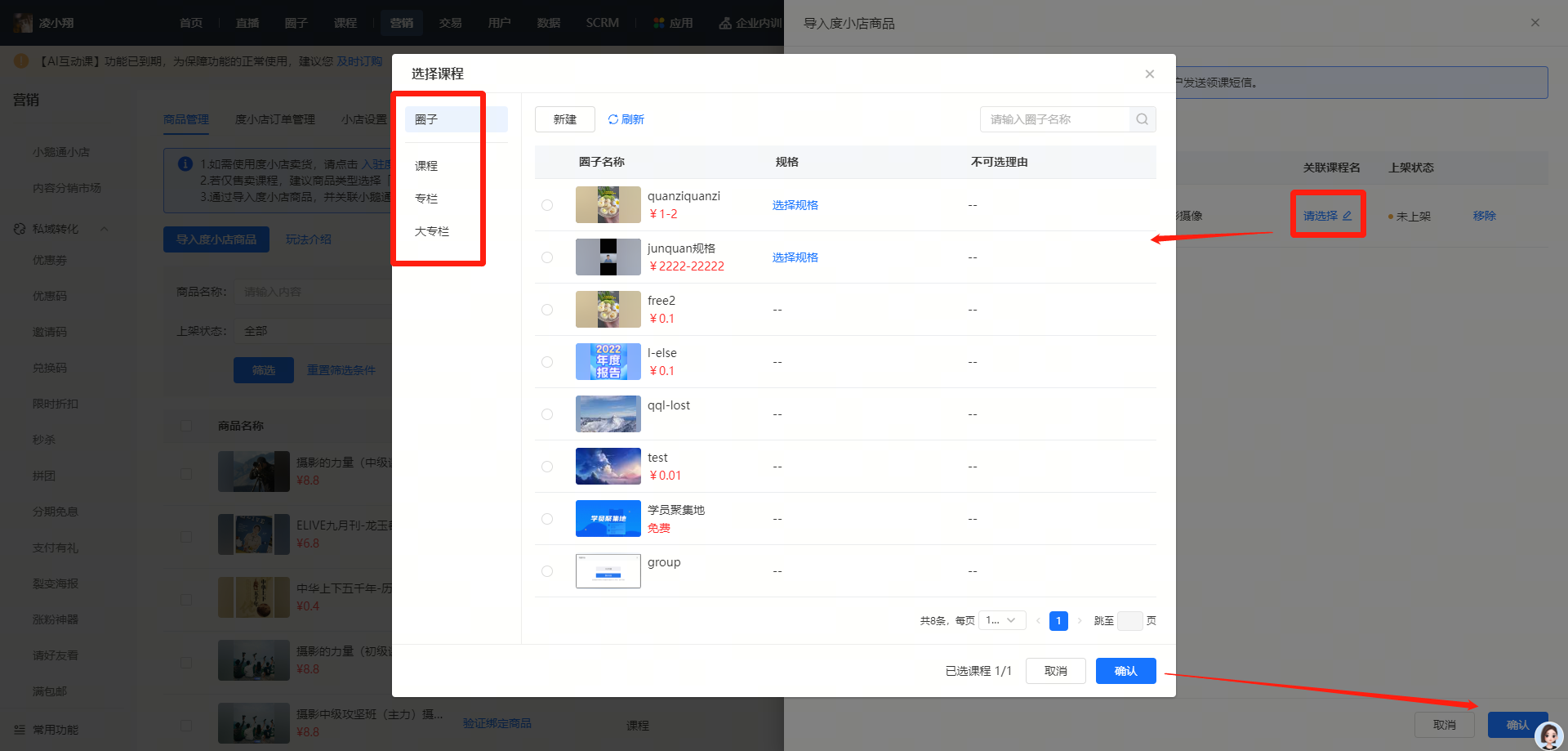Click the 及时订购 link in notice bar
The width and height of the screenshot is (1568, 751).
point(360,61)
